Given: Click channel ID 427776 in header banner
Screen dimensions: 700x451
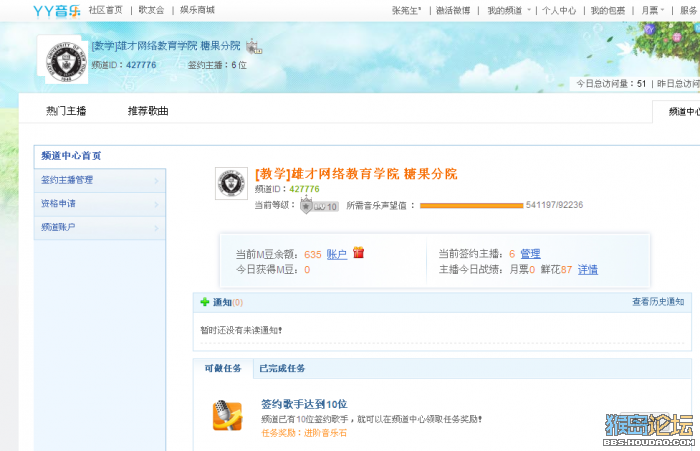Looking at the screenshot, I should click(x=141, y=65).
